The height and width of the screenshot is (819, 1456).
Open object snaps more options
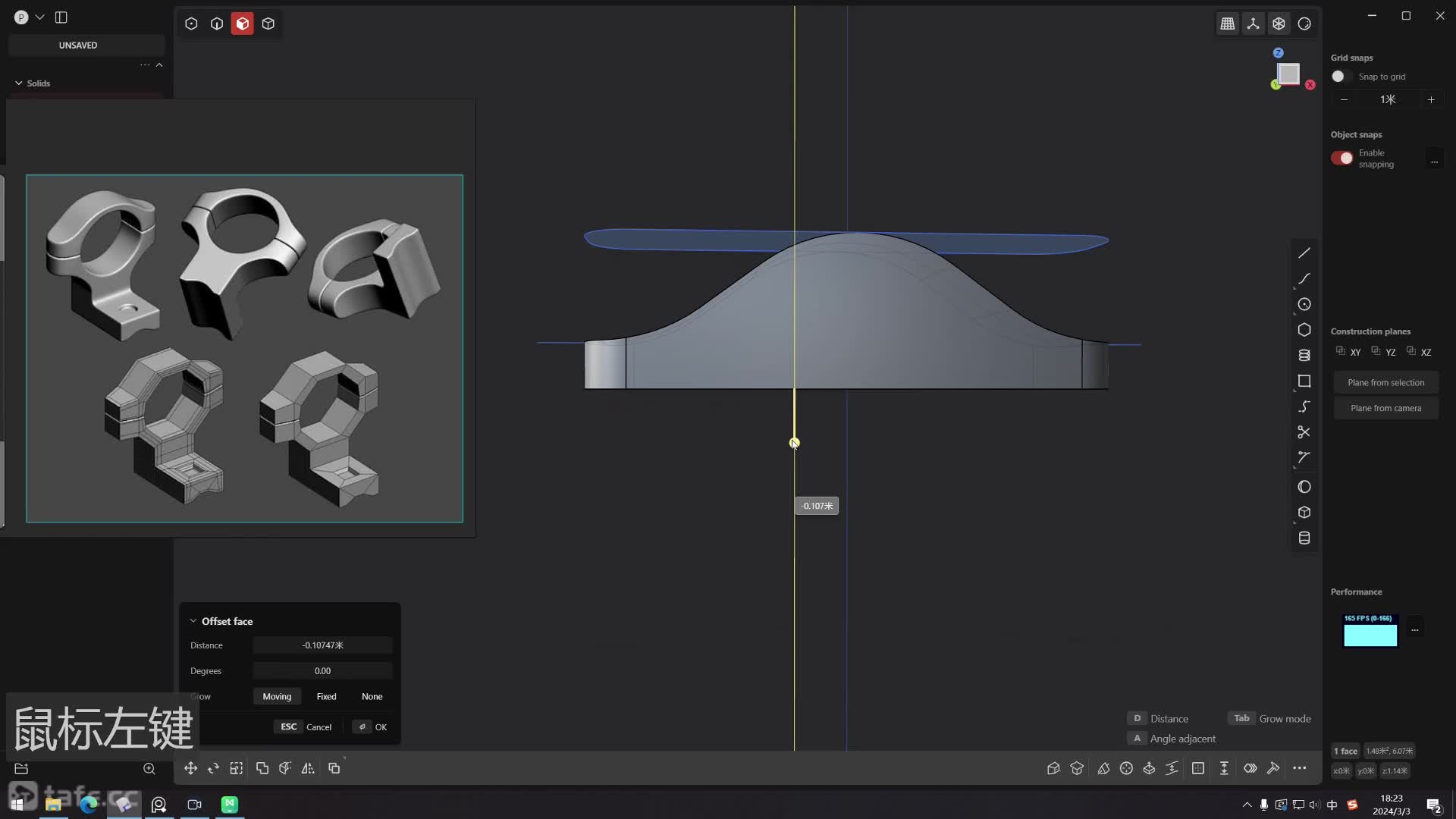point(1434,161)
